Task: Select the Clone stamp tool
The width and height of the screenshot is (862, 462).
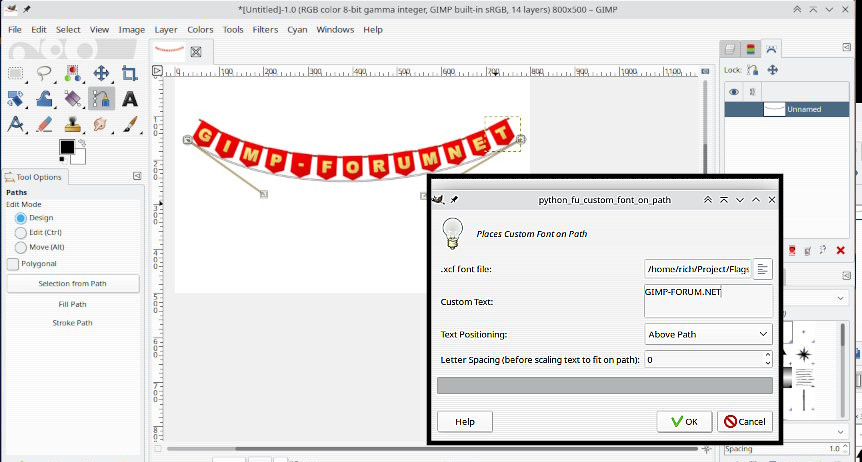Action: point(73,124)
